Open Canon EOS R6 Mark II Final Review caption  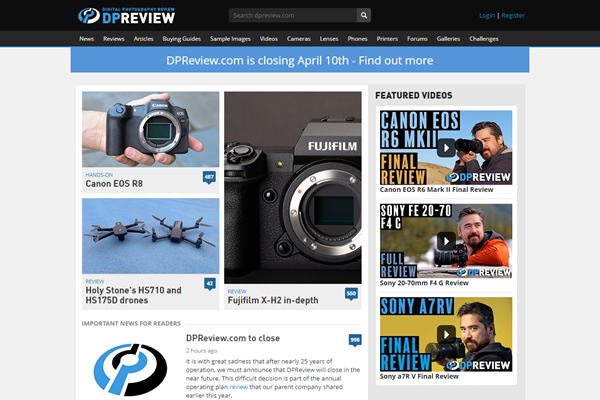436,189
